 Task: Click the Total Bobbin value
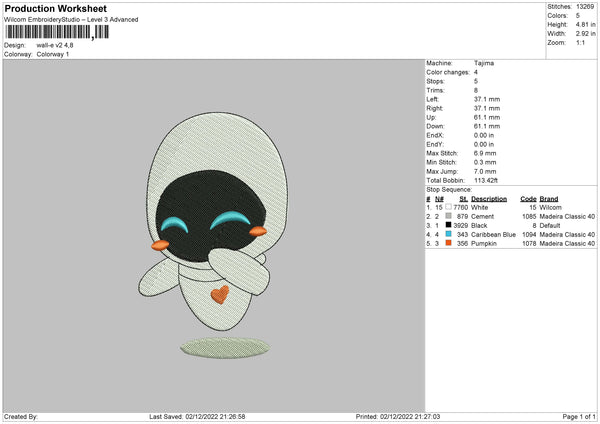487,179
